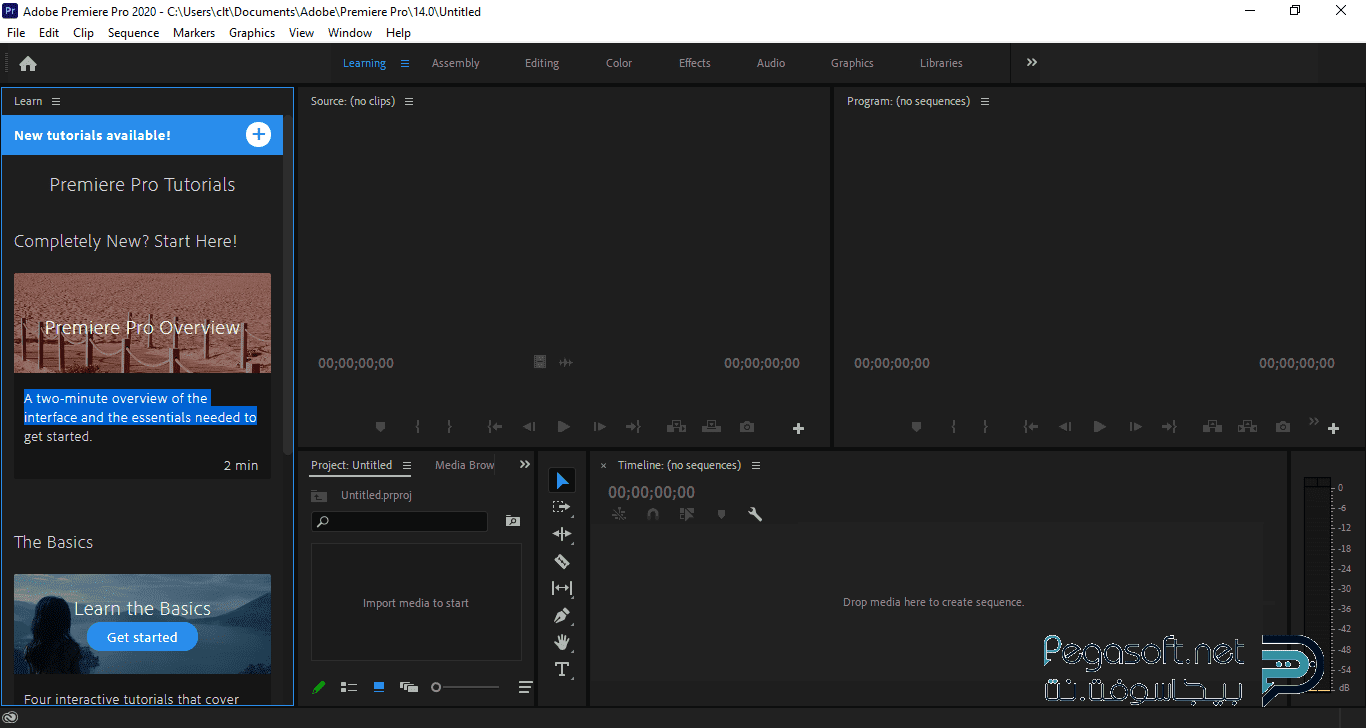
Task: Click the parent folder icon beside Untitled.prproj
Action: [319, 495]
